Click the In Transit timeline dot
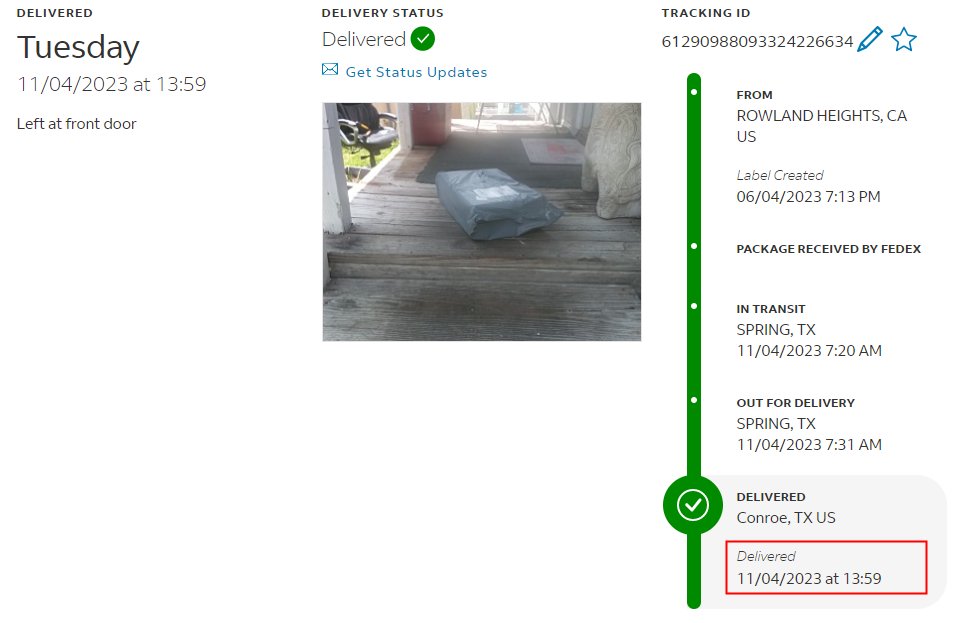The width and height of the screenshot is (955, 623). click(694, 306)
